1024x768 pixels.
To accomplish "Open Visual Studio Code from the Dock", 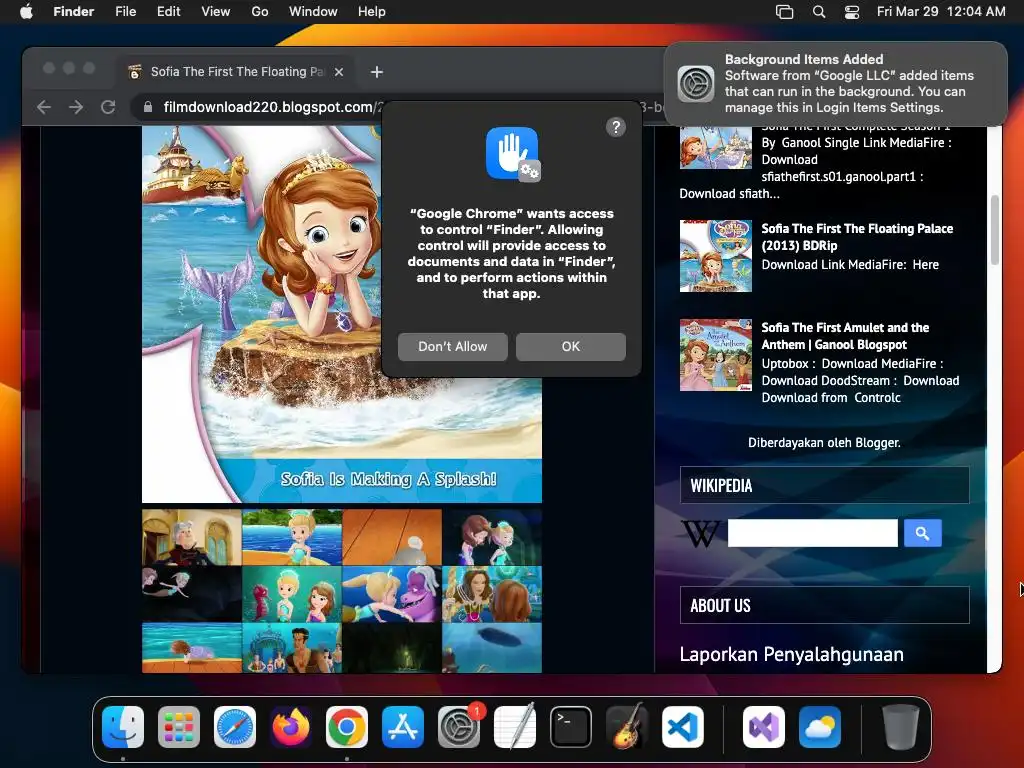I will (682, 726).
